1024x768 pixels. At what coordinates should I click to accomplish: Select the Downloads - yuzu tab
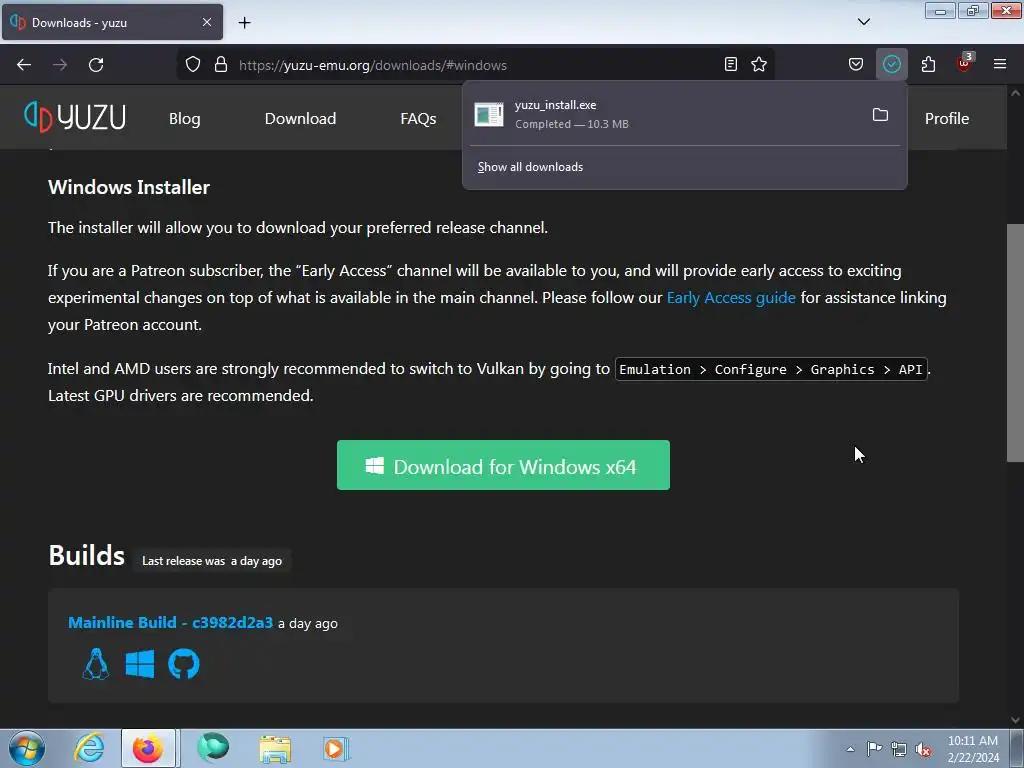(112, 22)
